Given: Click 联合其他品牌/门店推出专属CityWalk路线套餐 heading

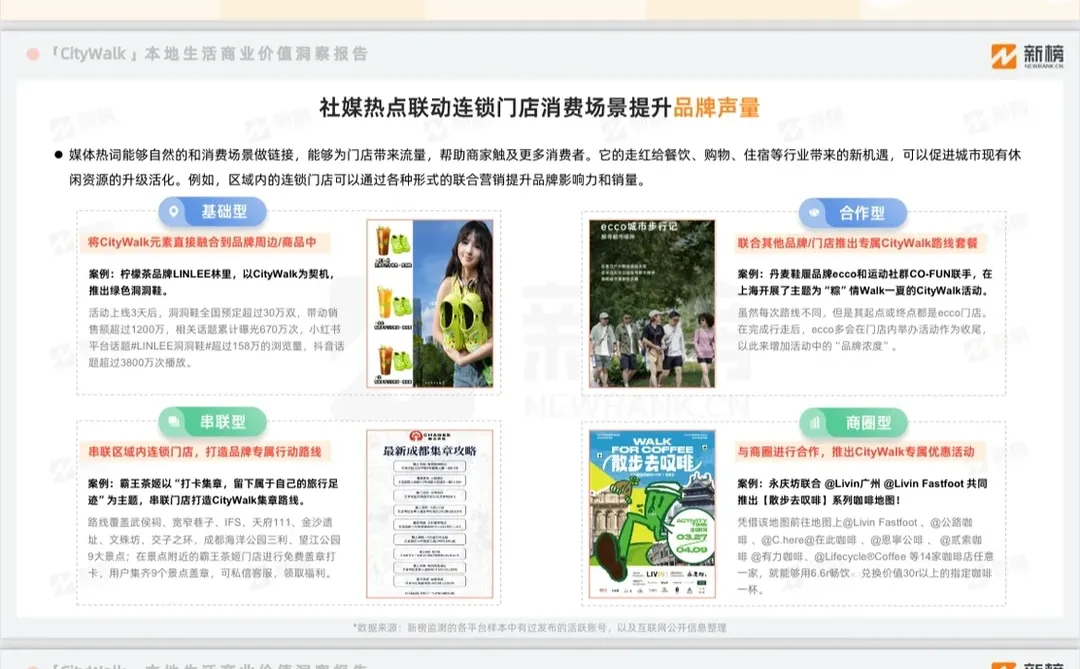Looking at the screenshot, I should point(858,243).
